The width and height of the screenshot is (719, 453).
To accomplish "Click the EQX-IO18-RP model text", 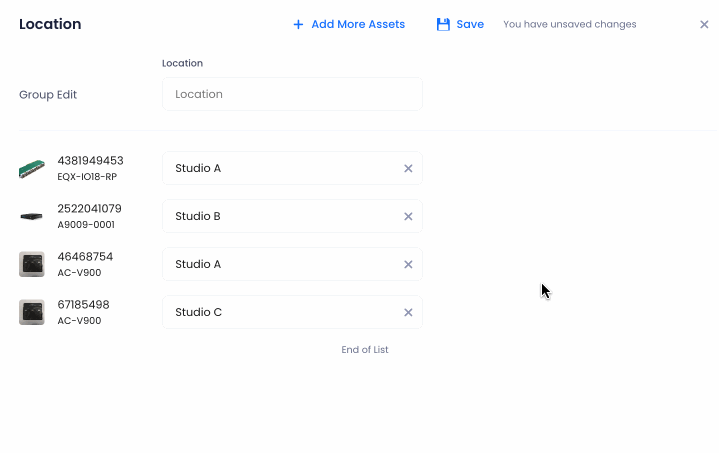I will click(x=87, y=177).
